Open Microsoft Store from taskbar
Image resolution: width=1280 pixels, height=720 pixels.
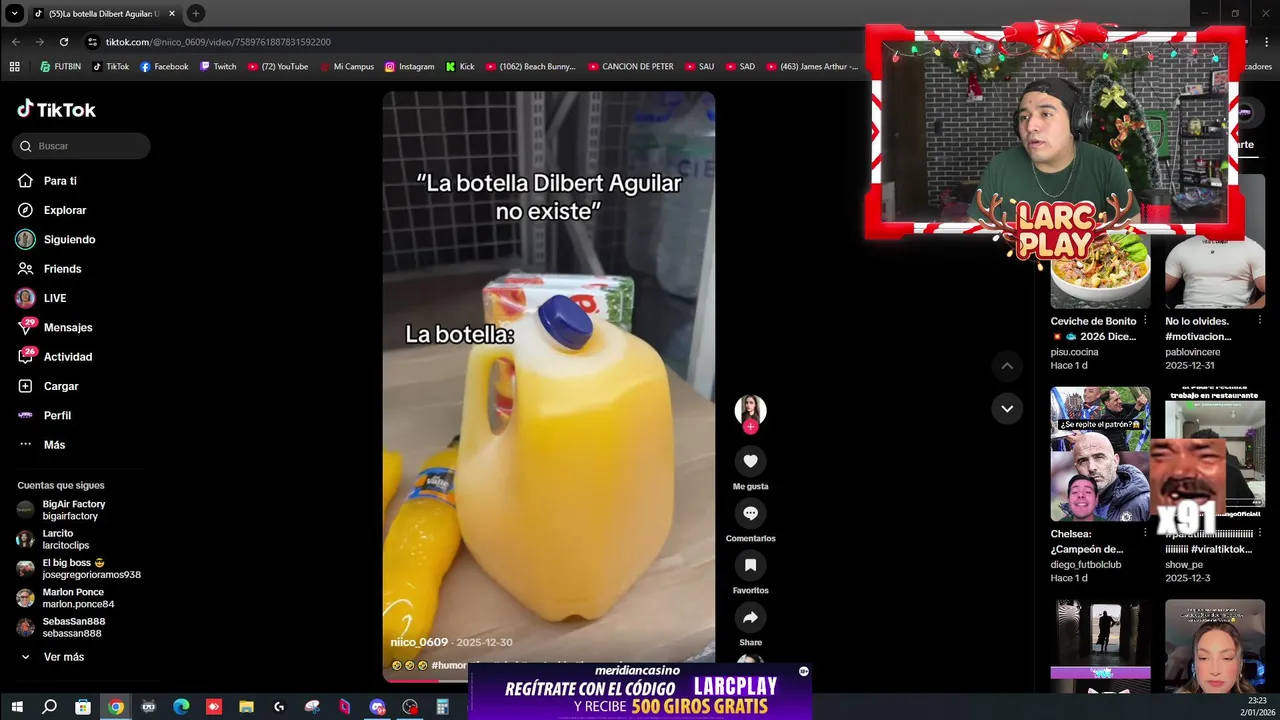point(83,707)
